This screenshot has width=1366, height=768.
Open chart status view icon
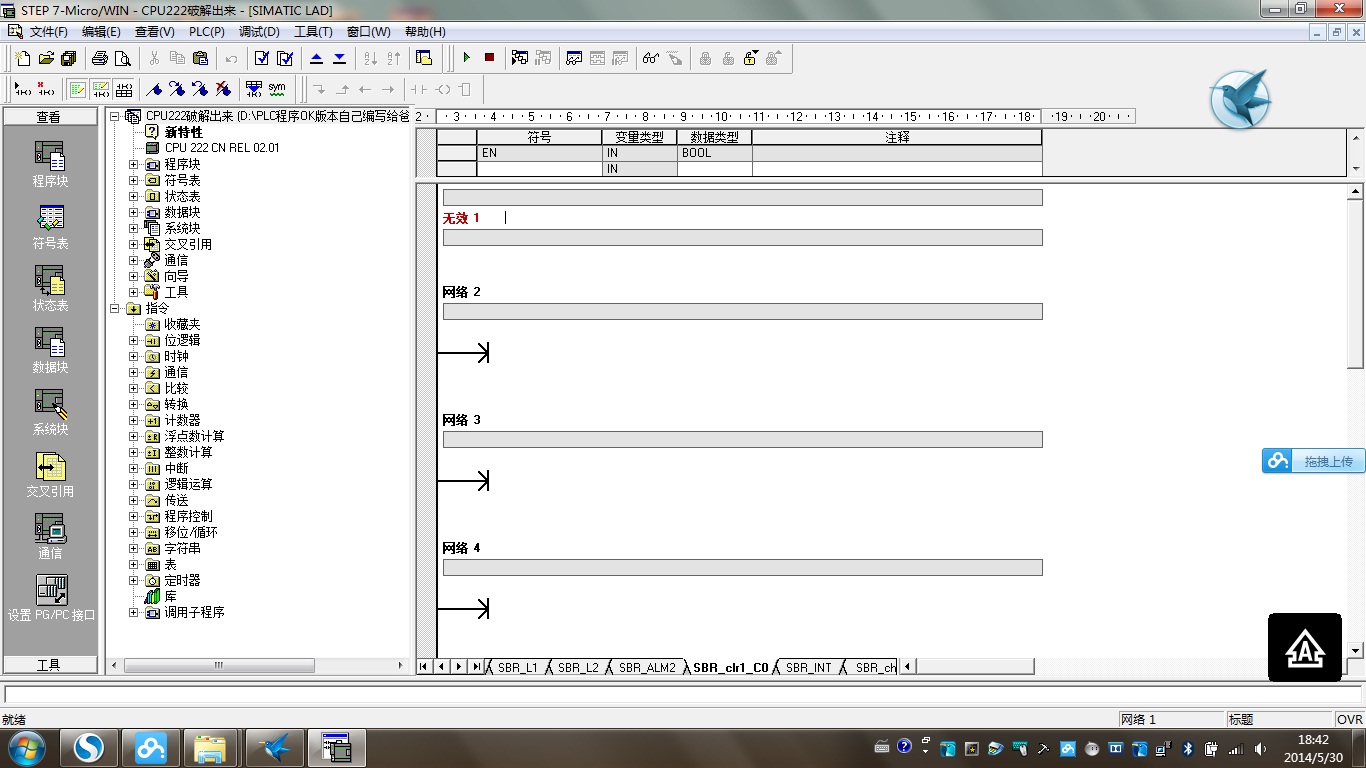(x=574, y=58)
